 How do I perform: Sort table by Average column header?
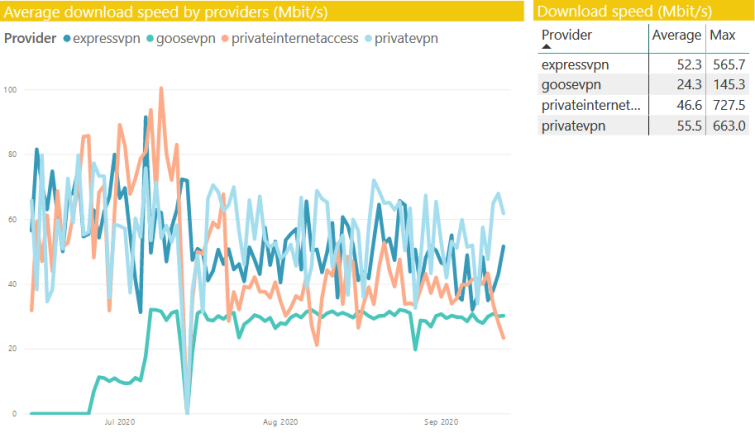676,35
